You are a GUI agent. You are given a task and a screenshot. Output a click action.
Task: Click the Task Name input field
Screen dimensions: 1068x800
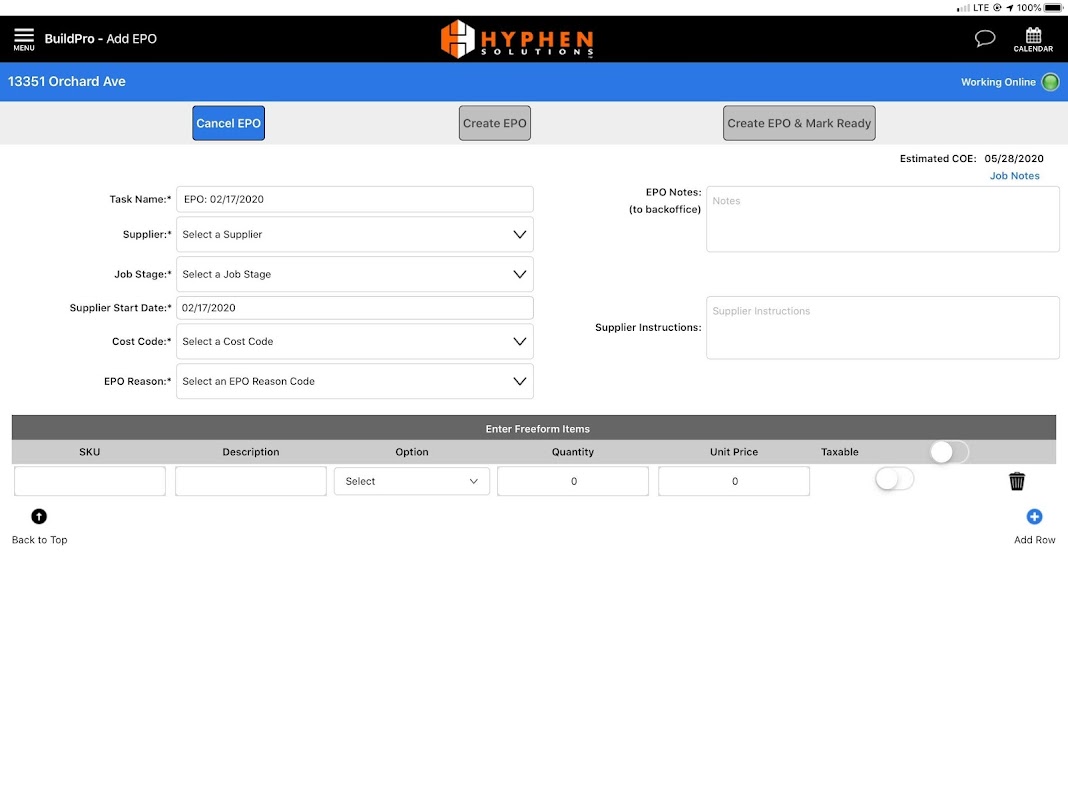pos(354,199)
